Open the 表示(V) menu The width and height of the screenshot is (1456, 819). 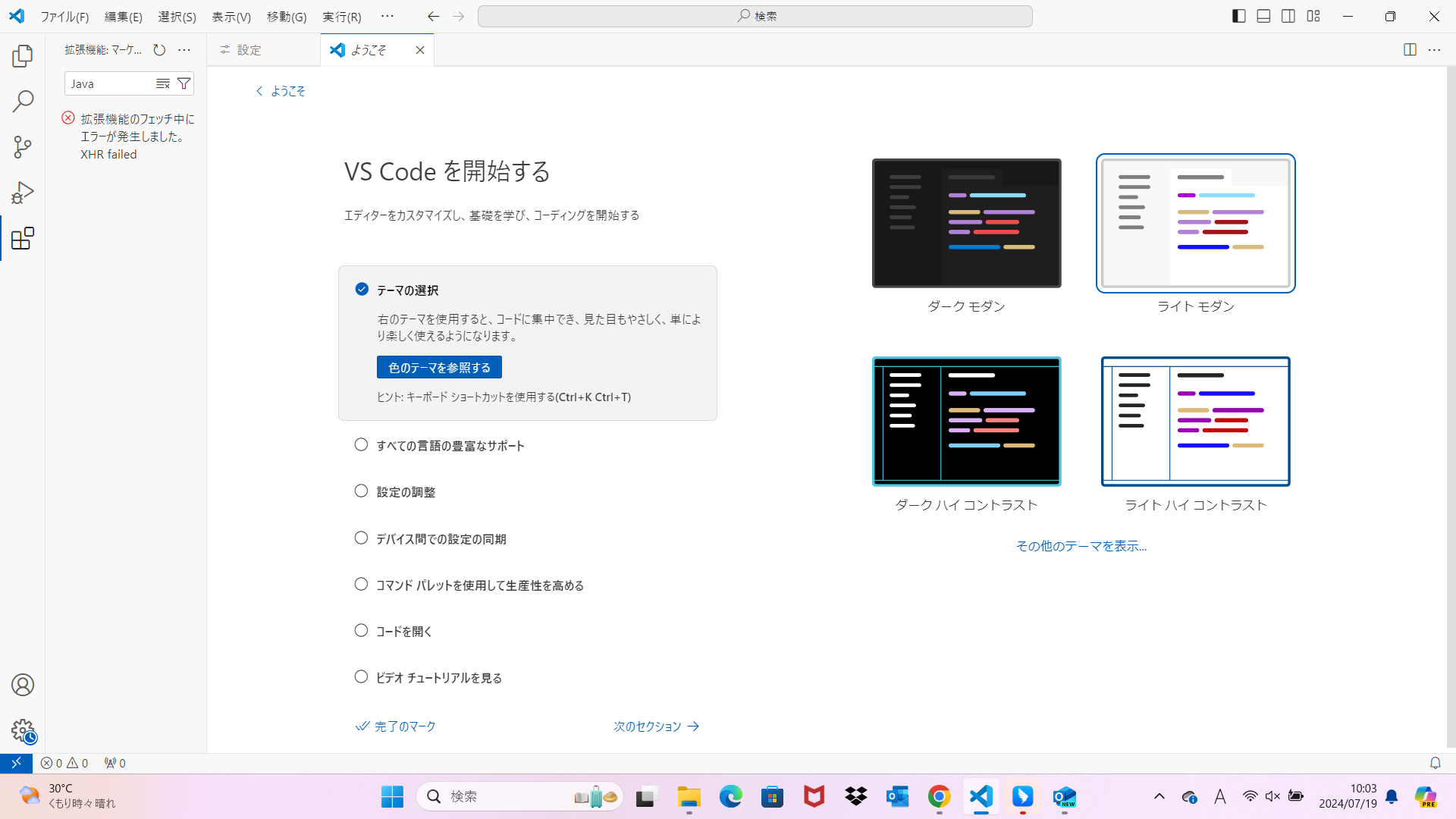point(231,16)
